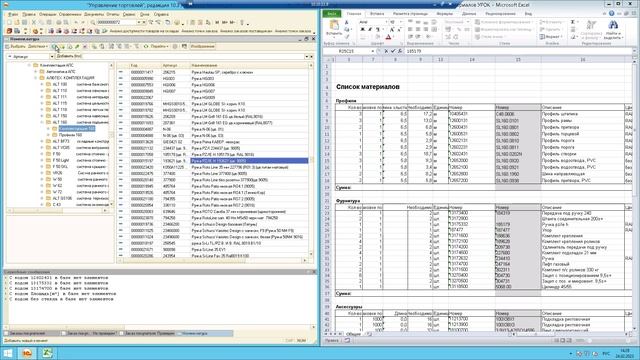
Task: Expand the ALT 100 folder in tree
Action: pos(42,84)
